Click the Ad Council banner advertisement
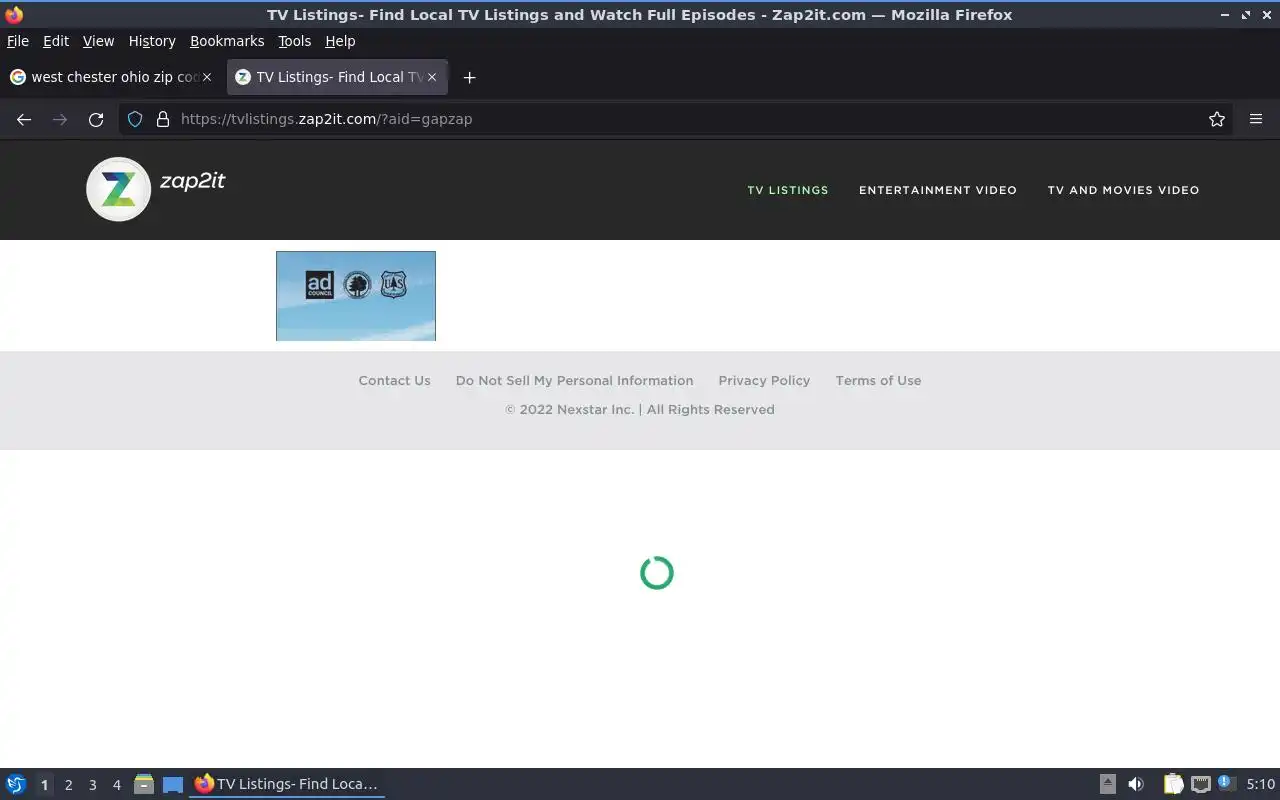The height and width of the screenshot is (800, 1280). [x=356, y=296]
